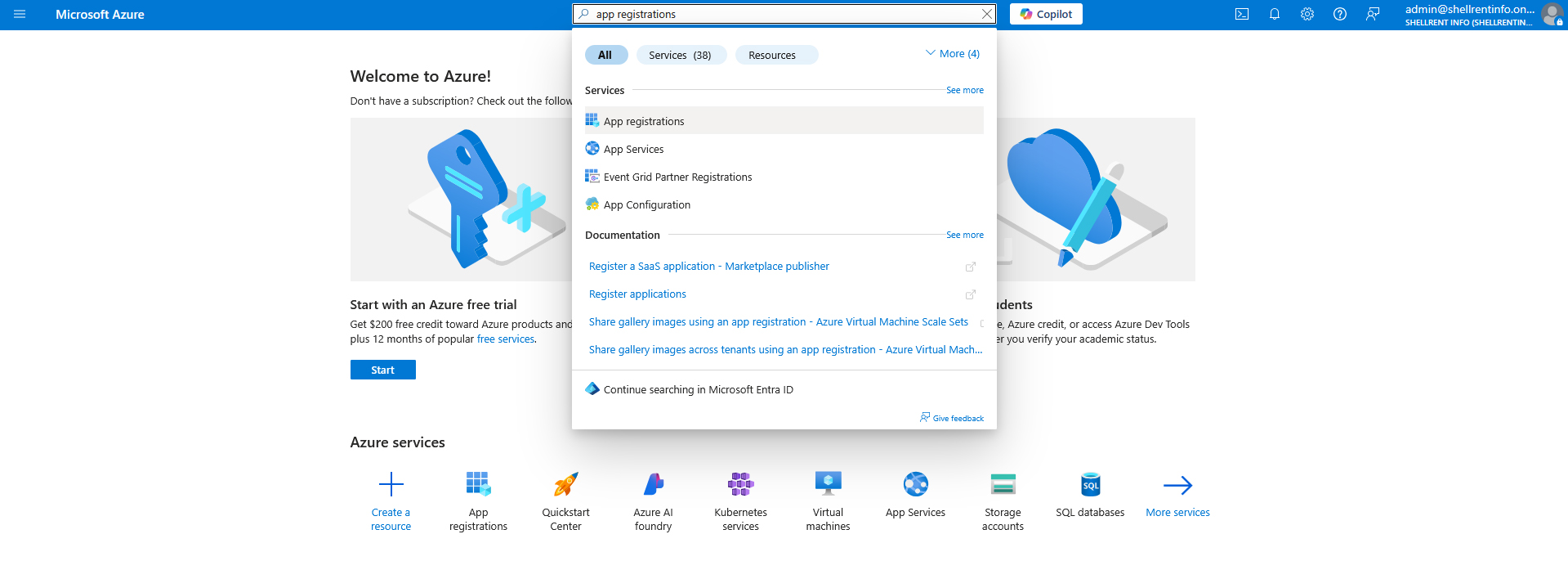The width and height of the screenshot is (1568, 570).
Task: Click See more beside Documentation heading
Action: pos(965,235)
